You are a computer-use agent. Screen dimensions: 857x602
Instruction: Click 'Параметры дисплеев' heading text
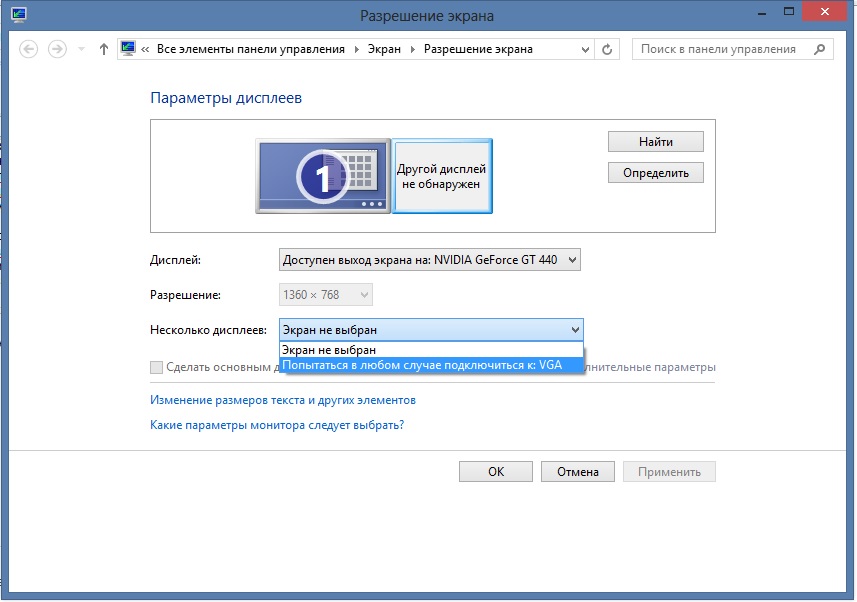point(226,98)
